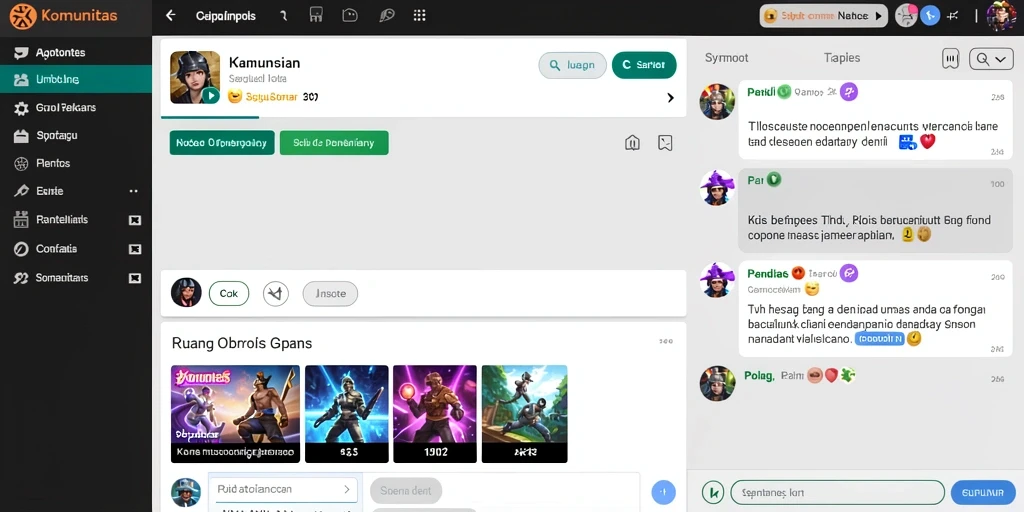Image resolution: width=1024 pixels, height=512 pixels.
Task: Expand the Ruid atoiancan dropdown field
Action: click(x=283, y=489)
